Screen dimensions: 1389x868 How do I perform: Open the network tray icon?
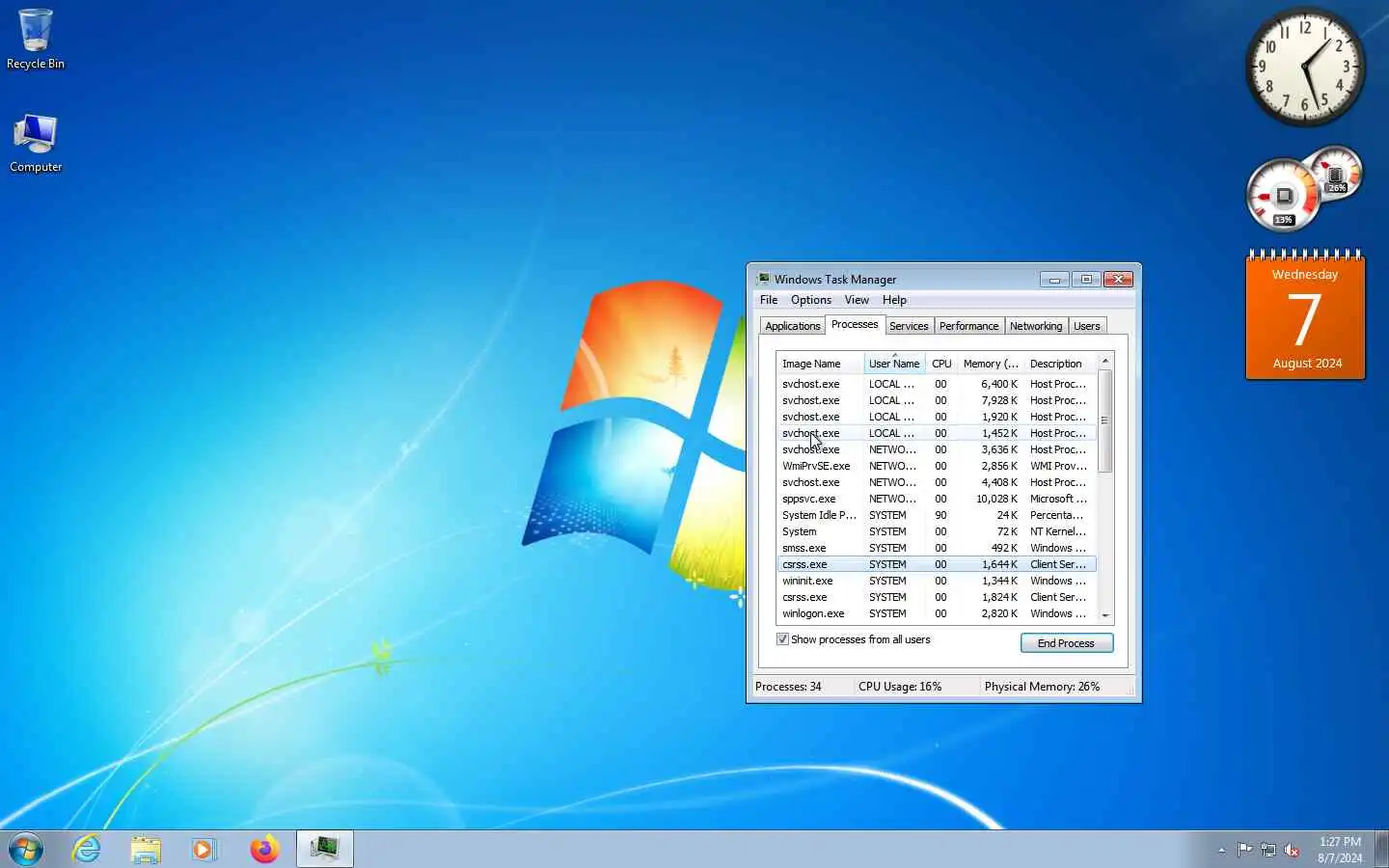click(1268, 850)
